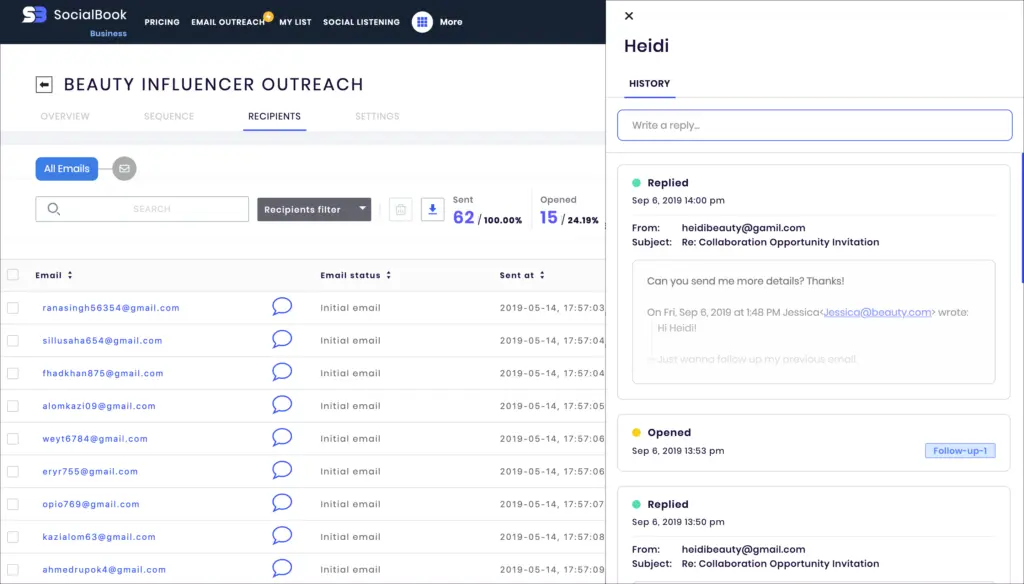Click the download recipients icon
This screenshot has height=584, width=1024.
(x=432, y=209)
